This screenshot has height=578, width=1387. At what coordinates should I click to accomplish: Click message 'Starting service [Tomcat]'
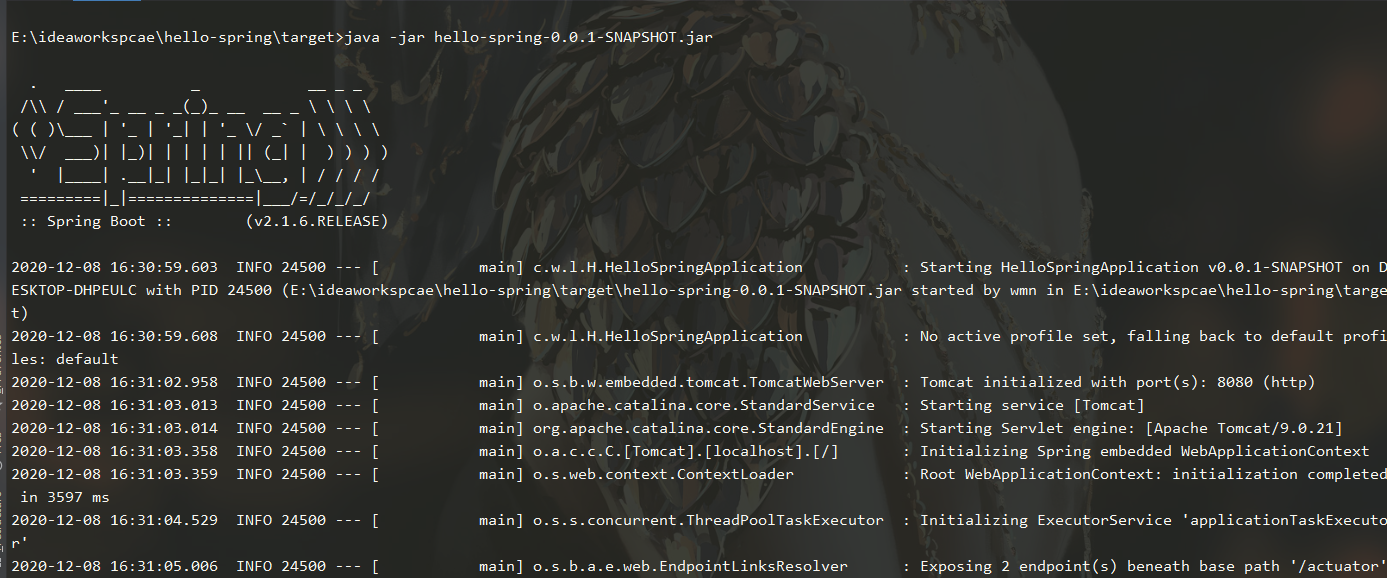tap(1032, 405)
